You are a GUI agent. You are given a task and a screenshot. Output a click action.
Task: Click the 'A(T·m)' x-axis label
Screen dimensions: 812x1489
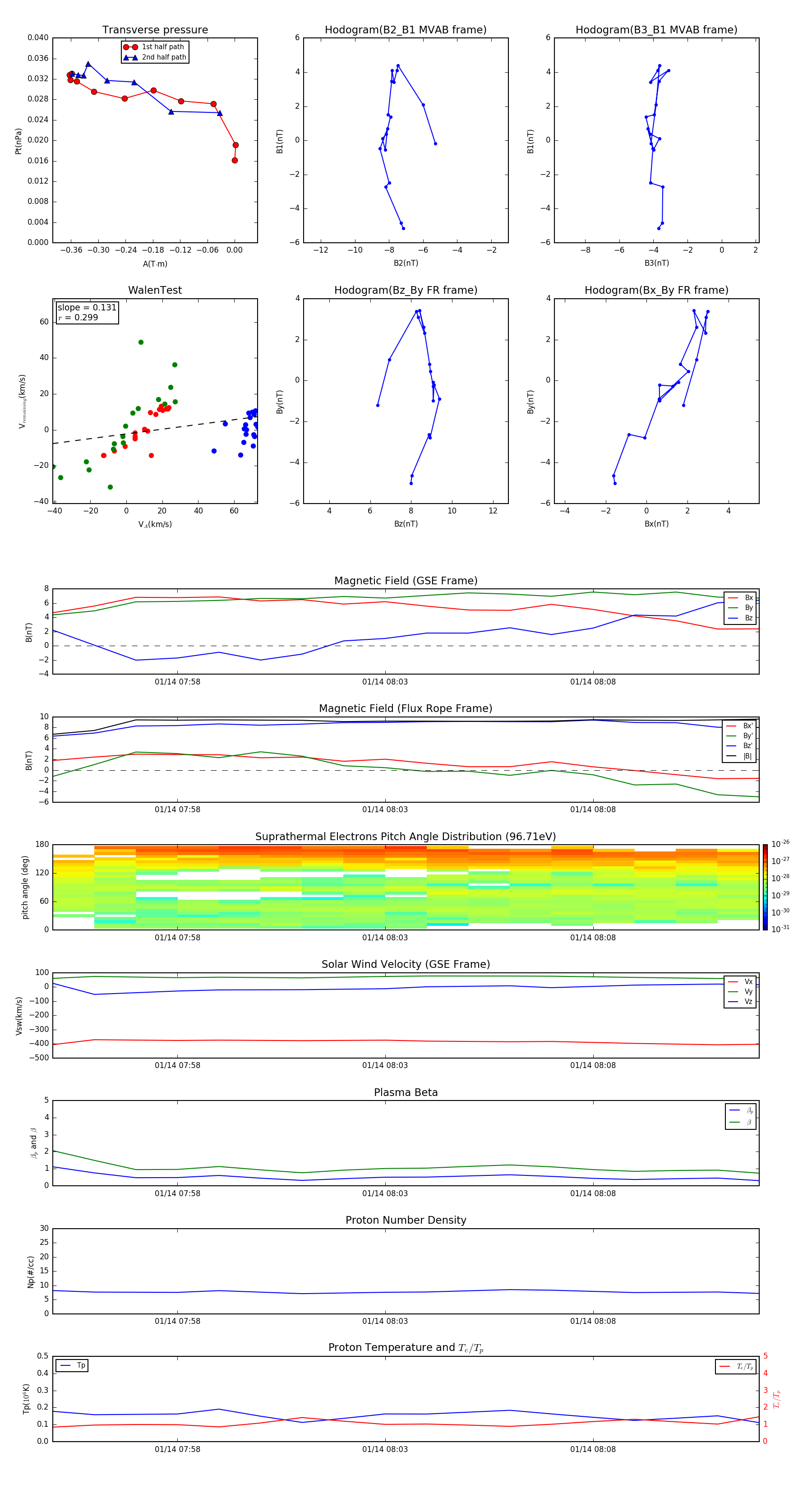(155, 264)
